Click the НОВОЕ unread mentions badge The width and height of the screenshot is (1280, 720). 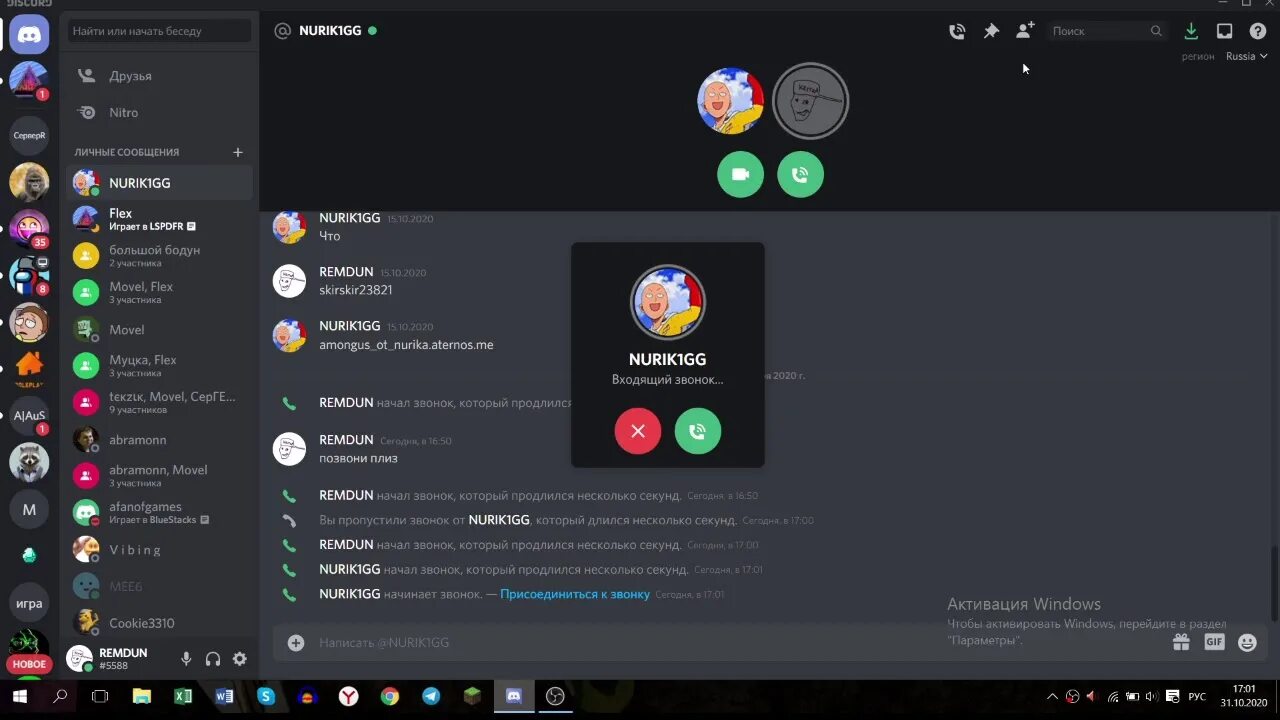29,664
